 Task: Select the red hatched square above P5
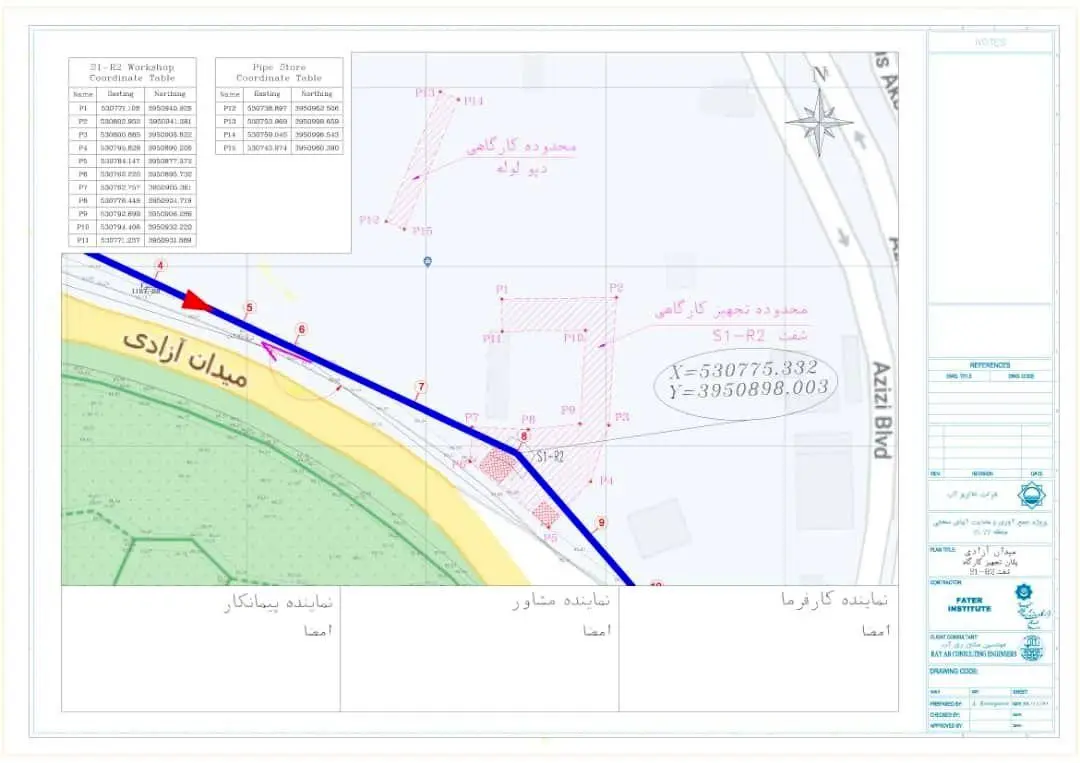coord(545,513)
